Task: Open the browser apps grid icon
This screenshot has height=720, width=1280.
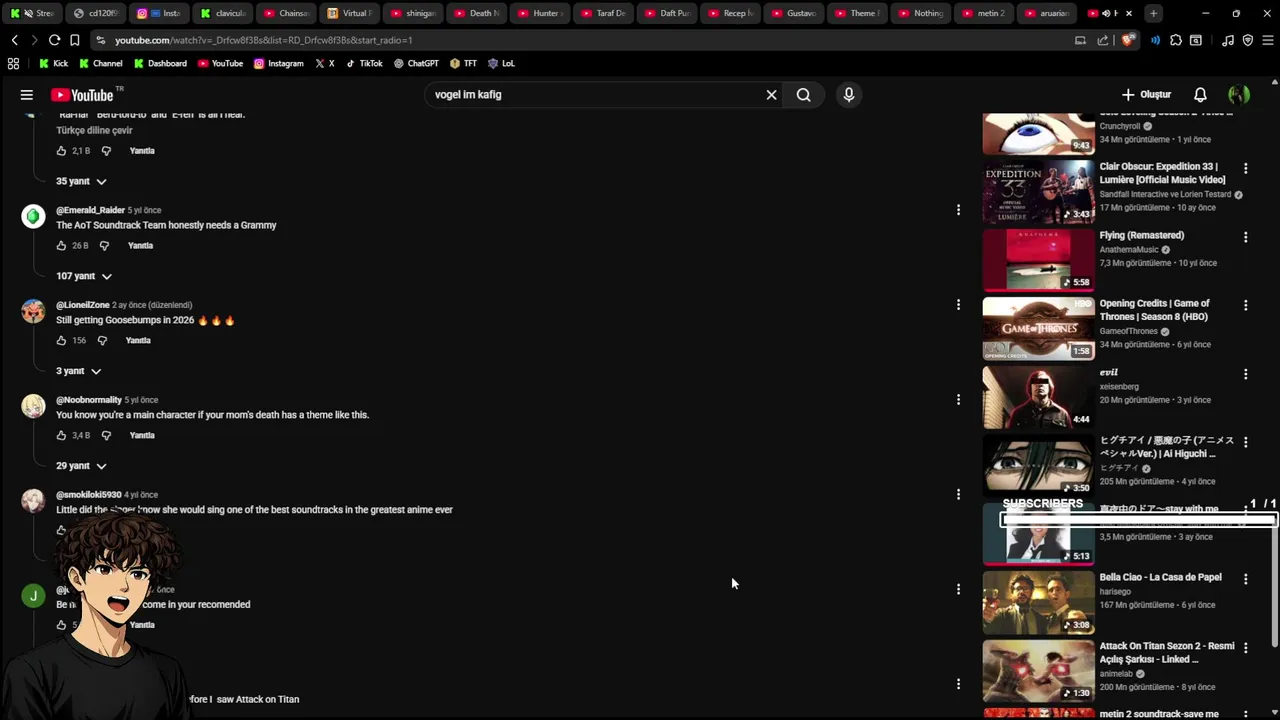Action: (13, 63)
